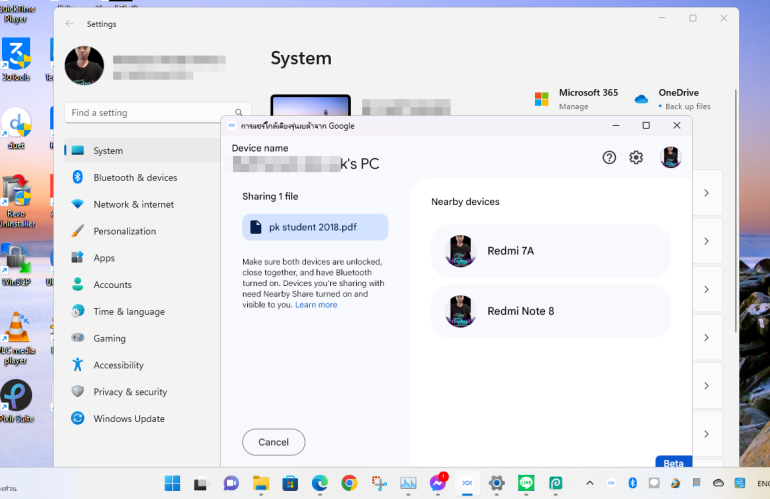Open Microsoft Edge from the taskbar
Image resolution: width=770 pixels, height=499 pixels.
[x=319, y=483]
